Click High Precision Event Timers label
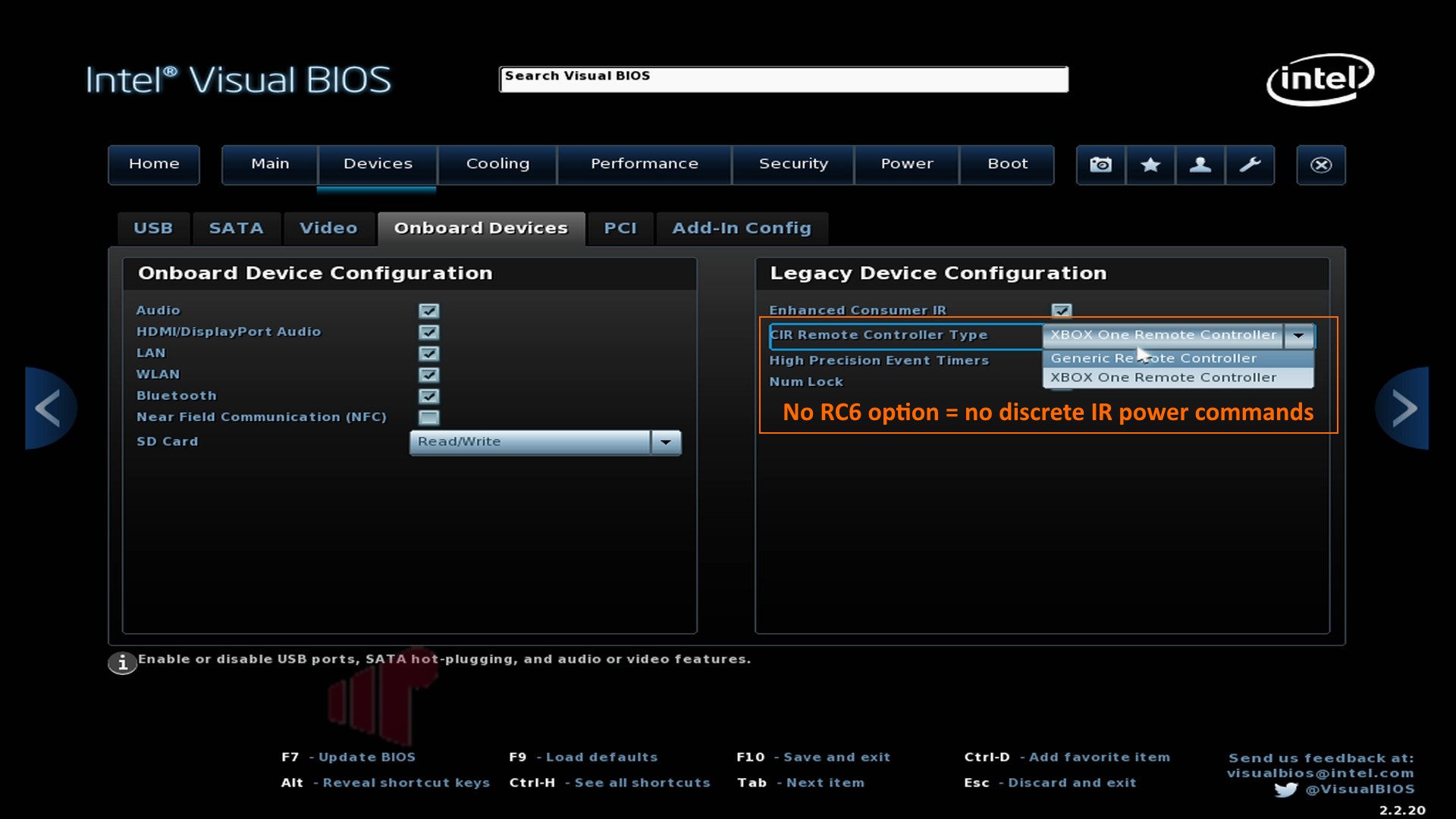The width and height of the screenshot is (1456, 819). tap(879, 360)
